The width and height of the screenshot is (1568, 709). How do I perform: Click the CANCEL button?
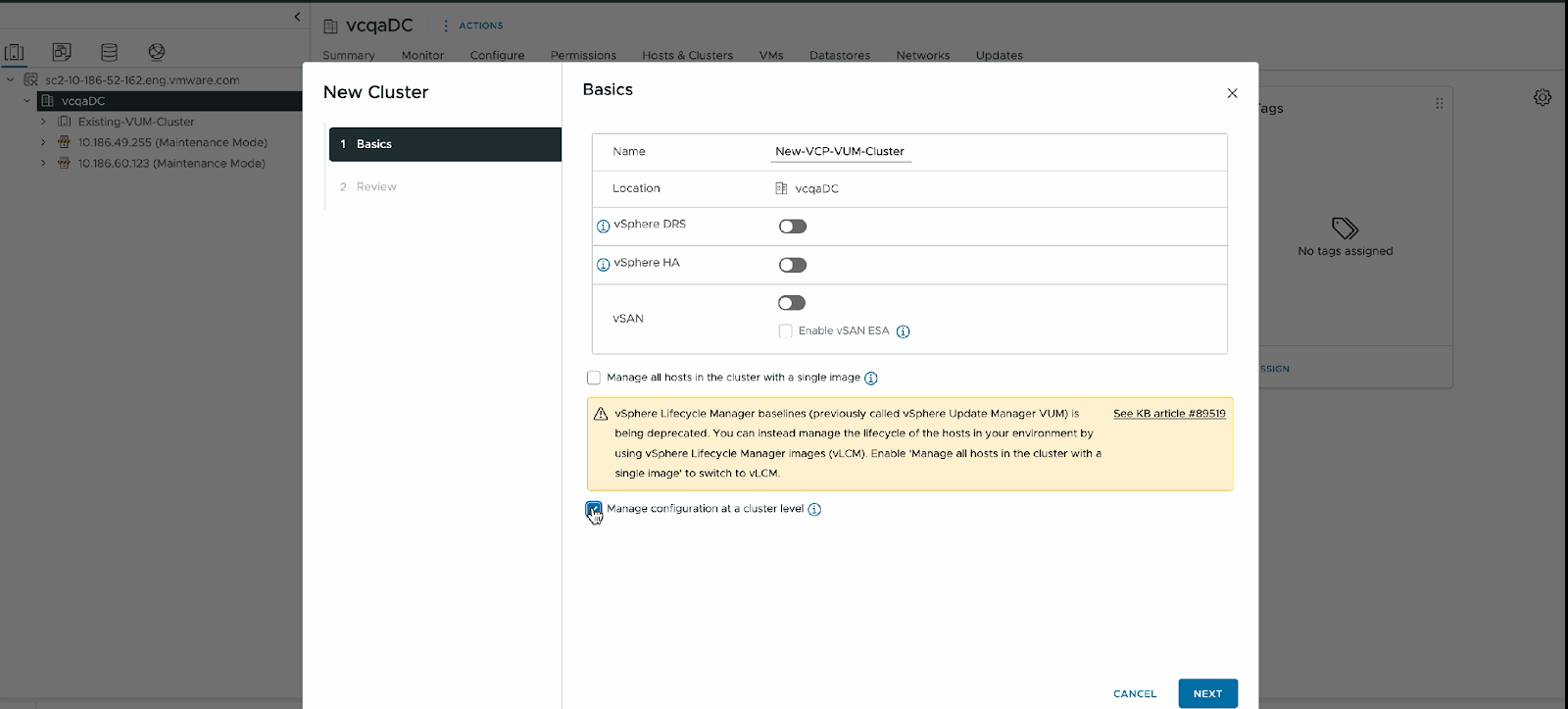[x=1135, y=693]
